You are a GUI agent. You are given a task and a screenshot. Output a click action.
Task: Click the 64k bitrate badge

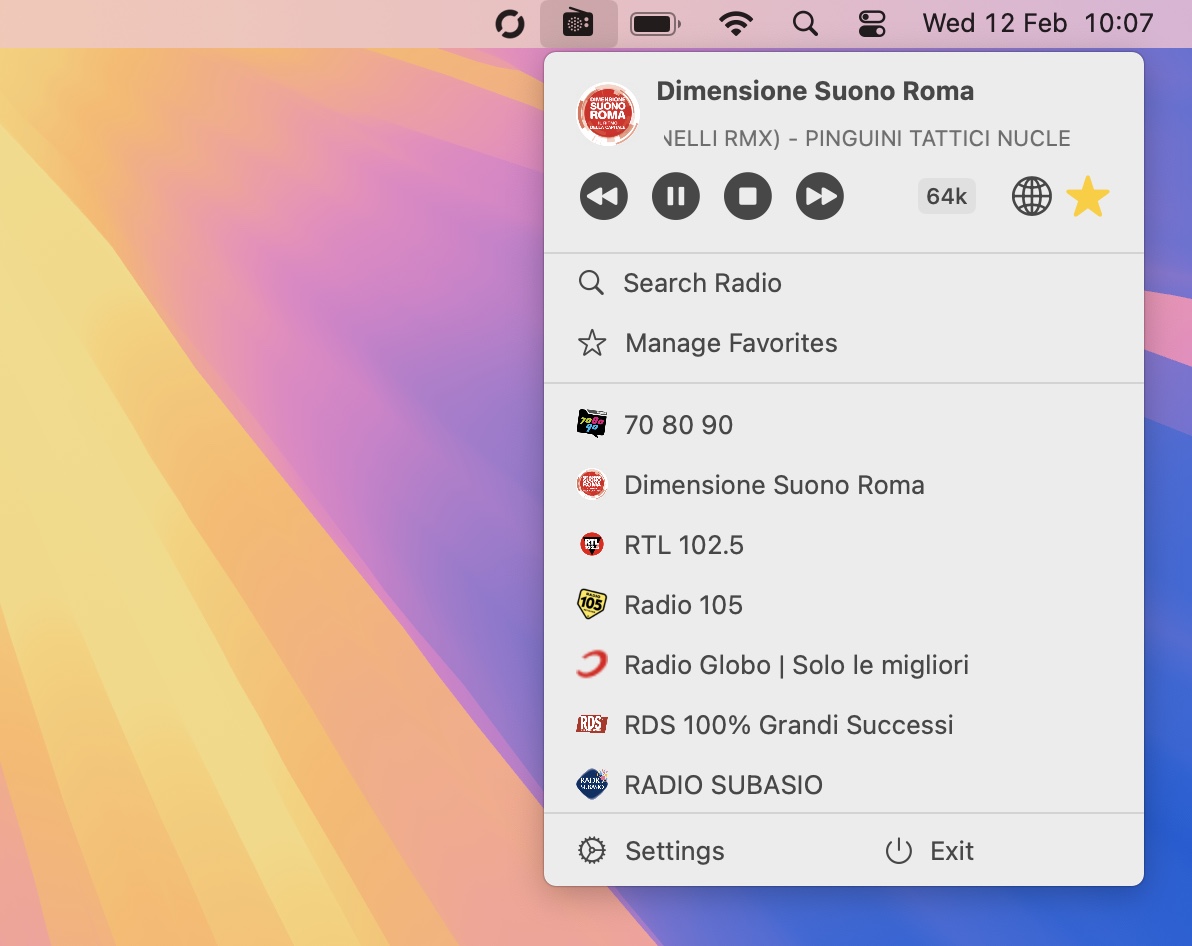coord(946,196)
